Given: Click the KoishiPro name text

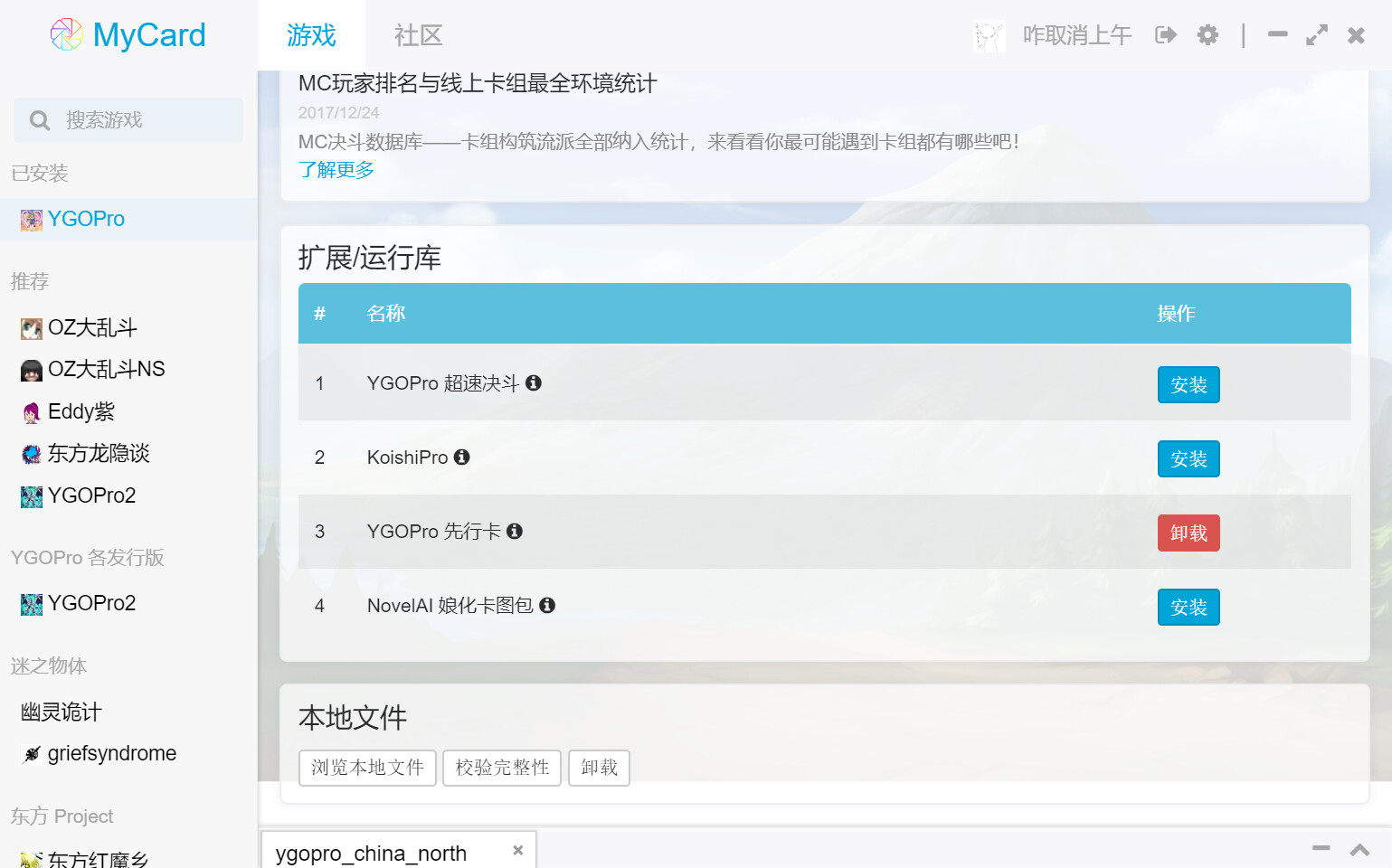Looking at the screenshot, I should [x=408, y=457].
